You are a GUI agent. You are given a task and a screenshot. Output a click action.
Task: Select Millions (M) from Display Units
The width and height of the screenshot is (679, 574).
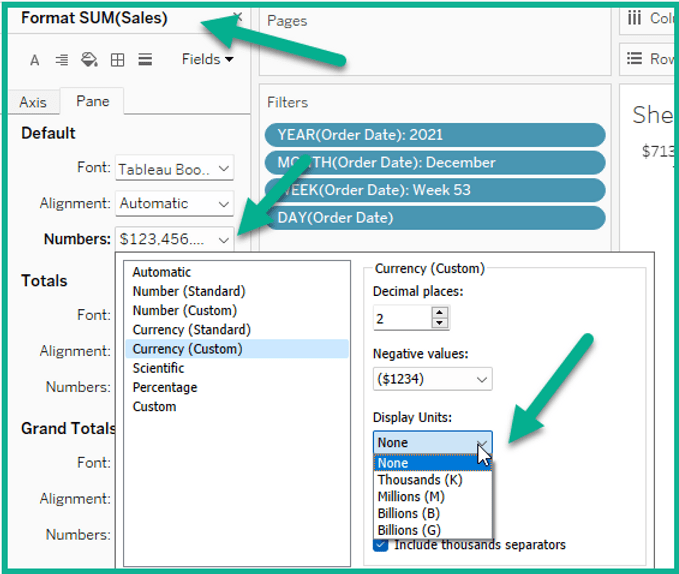(x=411, y=497)
